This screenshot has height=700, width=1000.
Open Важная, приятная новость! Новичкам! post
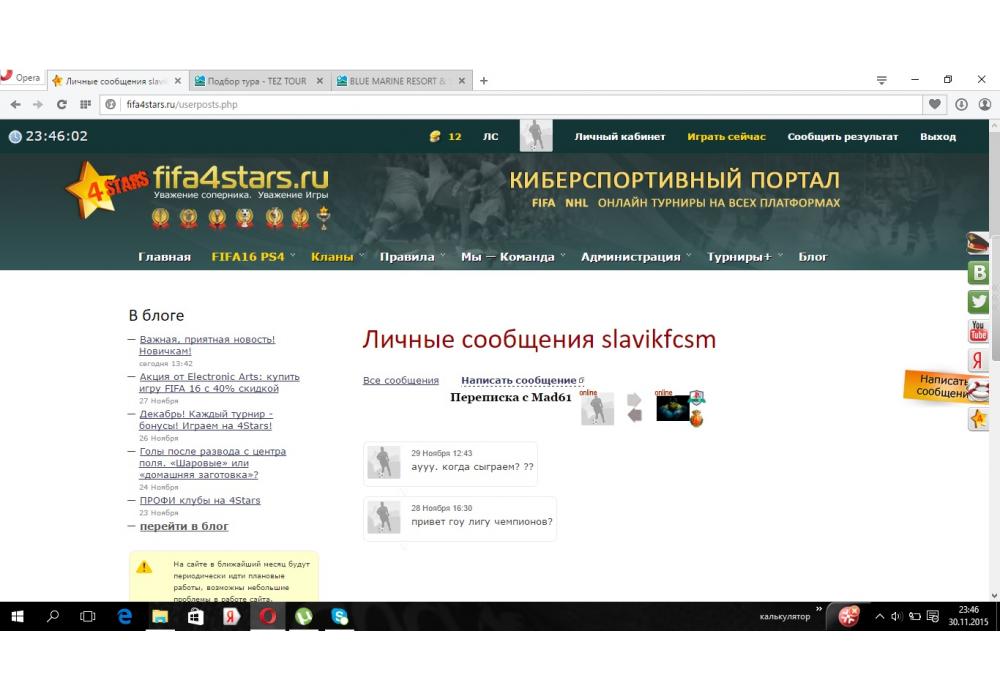[207, 345]
